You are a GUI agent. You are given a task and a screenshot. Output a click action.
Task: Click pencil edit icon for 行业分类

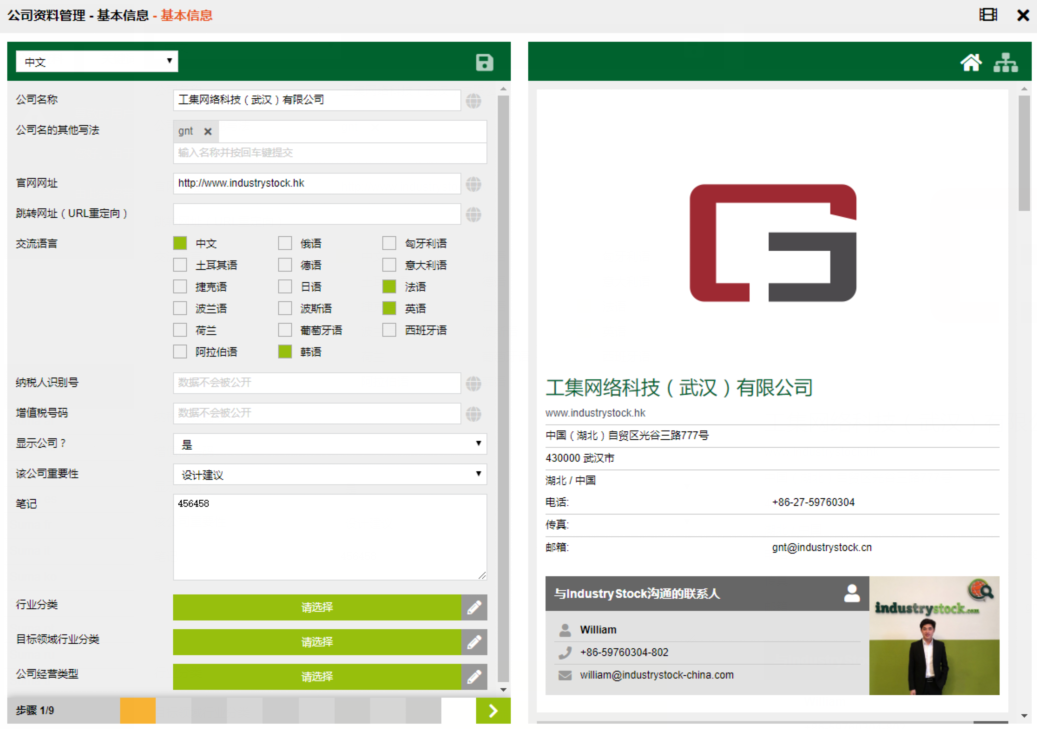pos(474,607)
